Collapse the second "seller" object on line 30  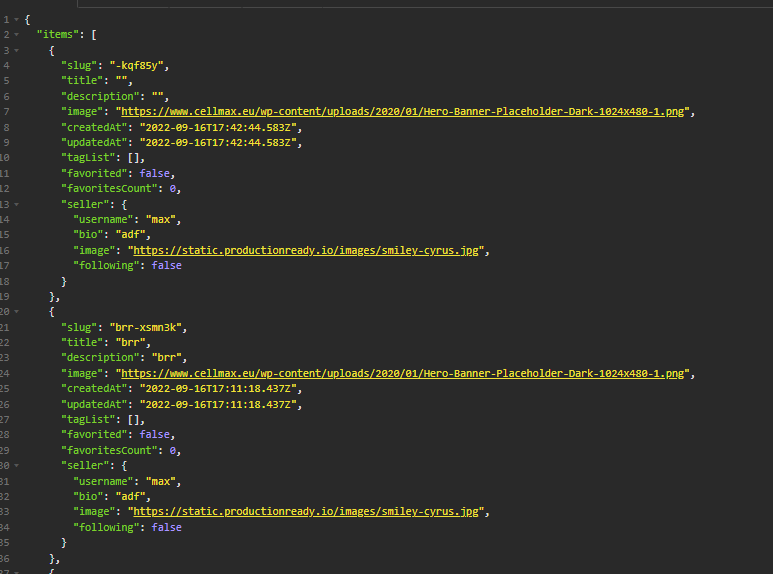[x=16, y=466]
